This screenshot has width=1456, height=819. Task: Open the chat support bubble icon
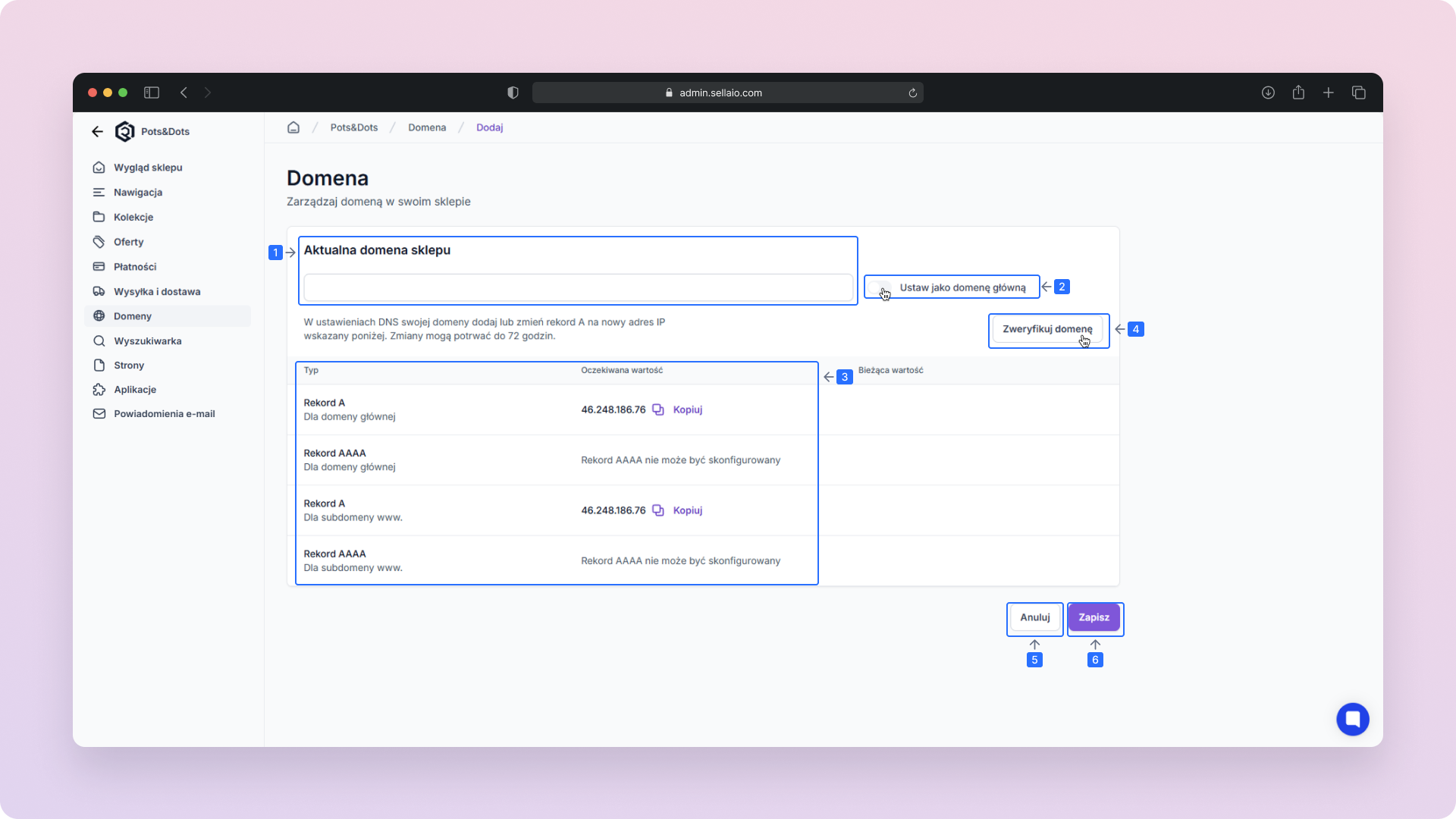click(x=1352, y=719)
